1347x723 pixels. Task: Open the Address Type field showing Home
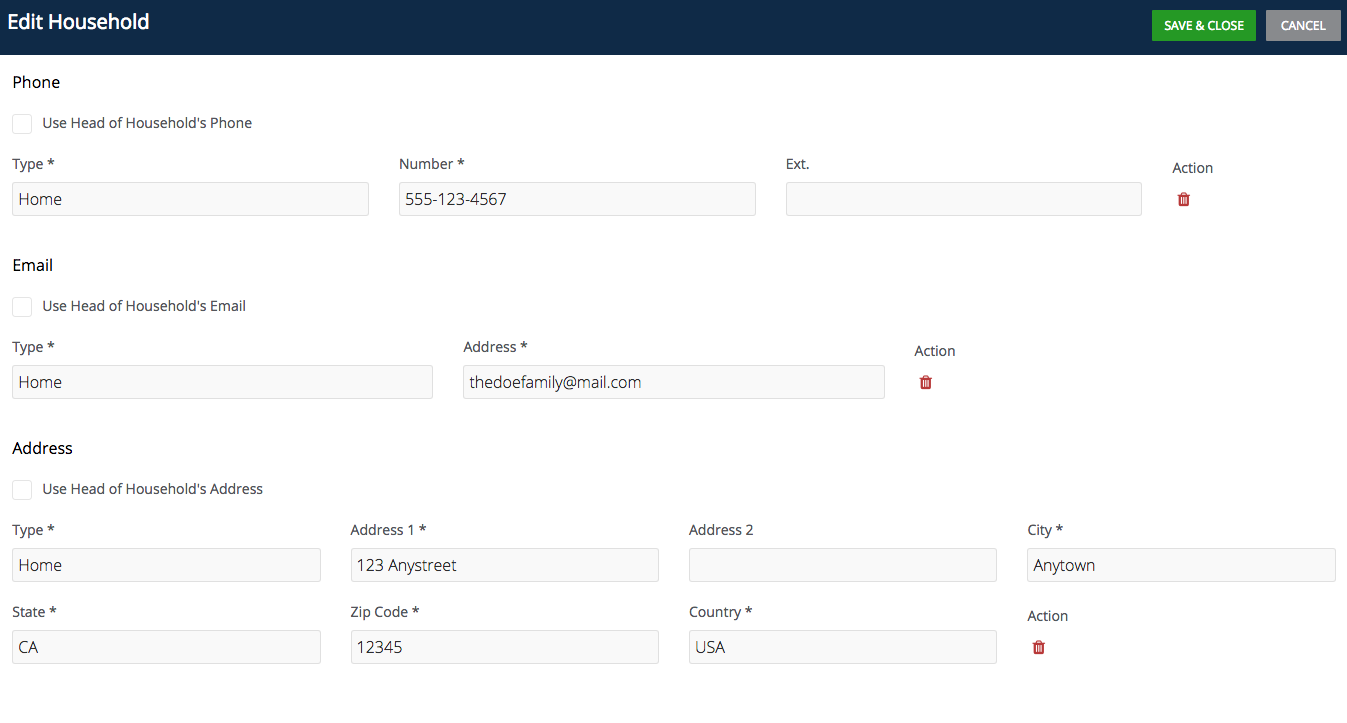tap(166, 565)
